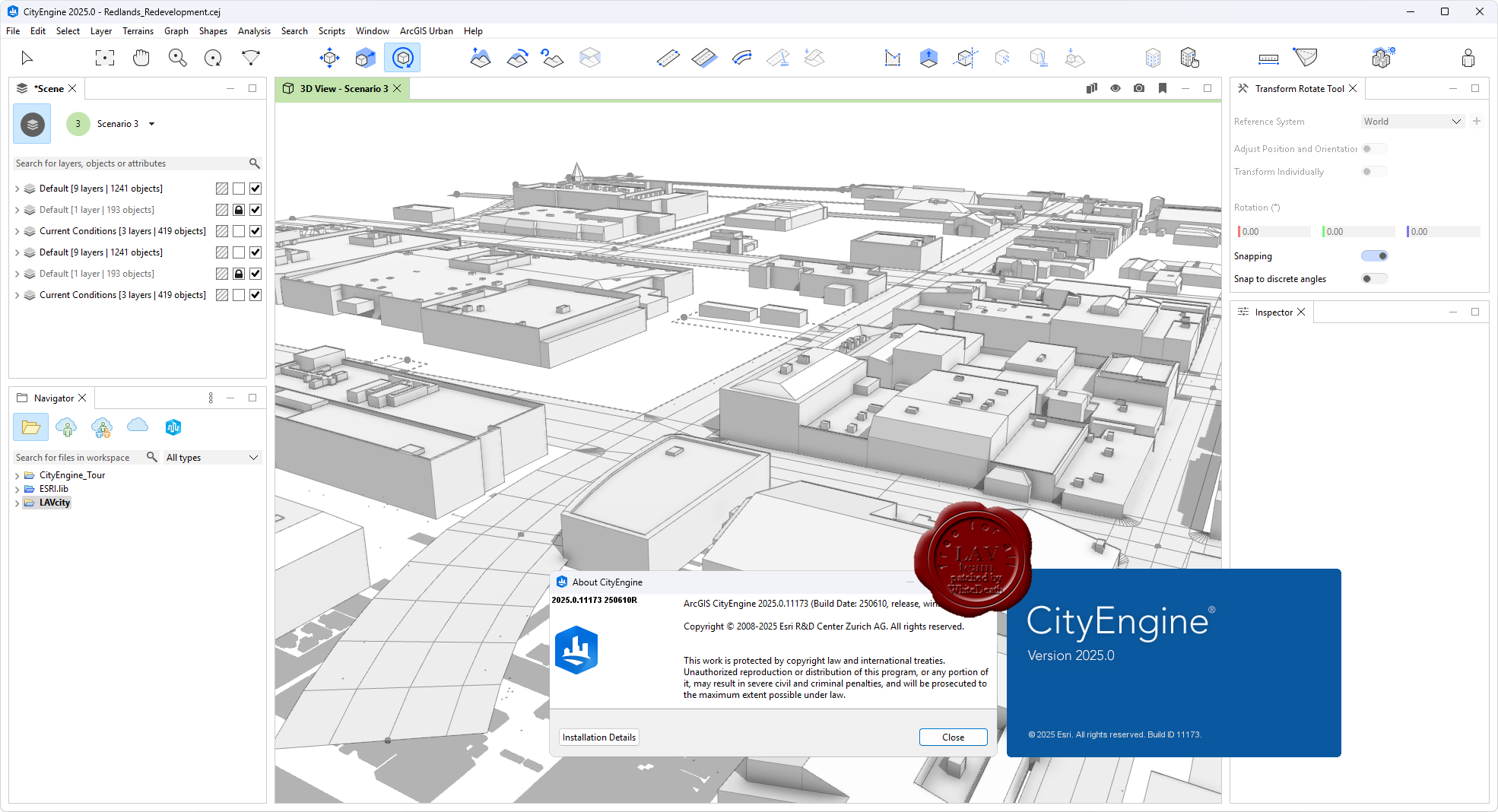
Task: Enable Snap to discrete angles
Action: pos(1374,279)
